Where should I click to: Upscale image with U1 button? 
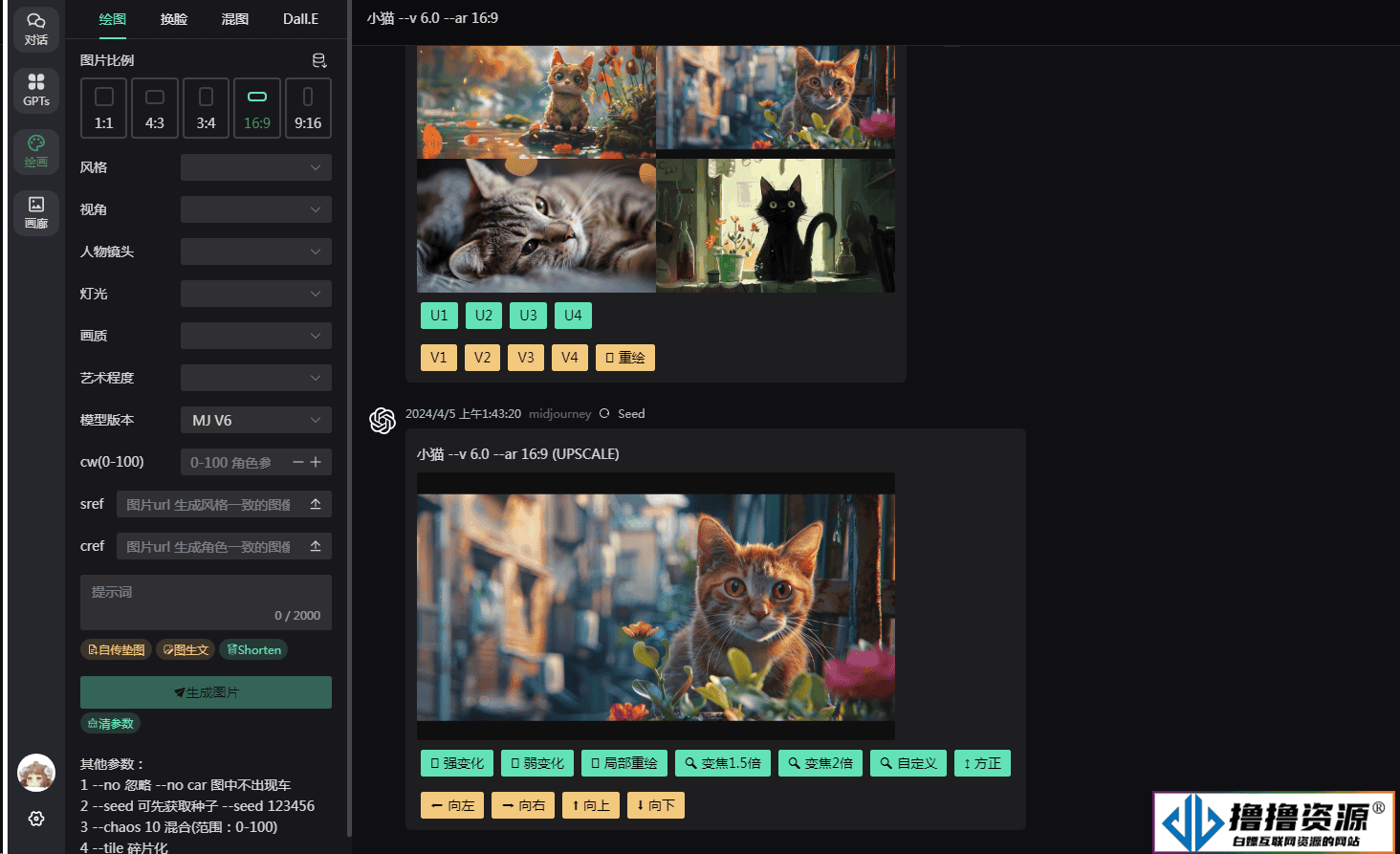439,316
